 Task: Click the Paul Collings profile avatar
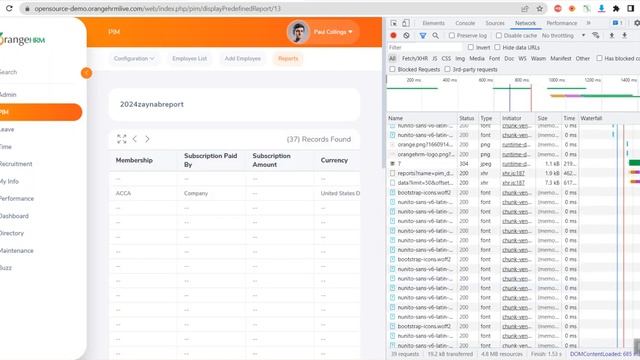tap(298, 32)
